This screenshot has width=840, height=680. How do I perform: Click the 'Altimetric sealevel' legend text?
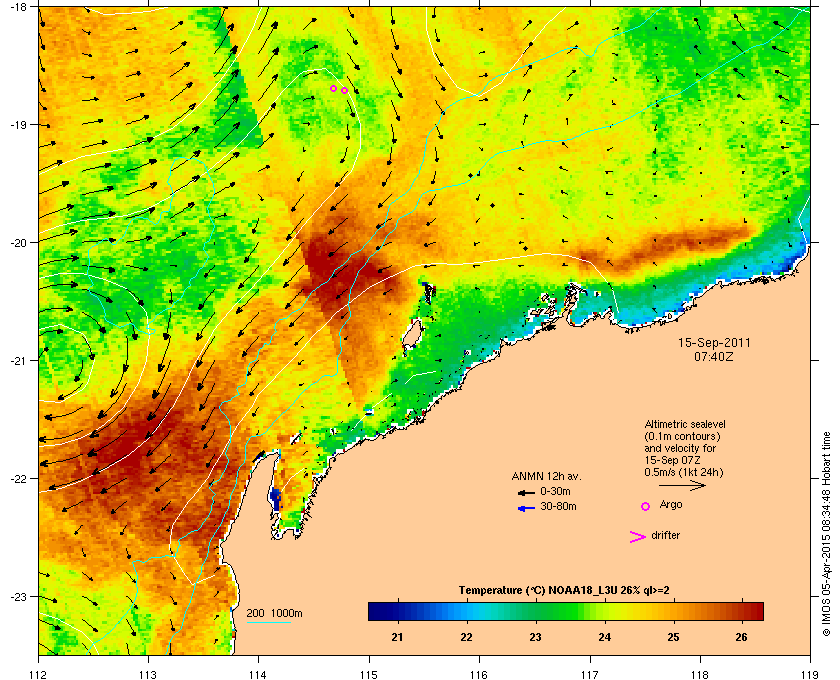pos(685,424)
